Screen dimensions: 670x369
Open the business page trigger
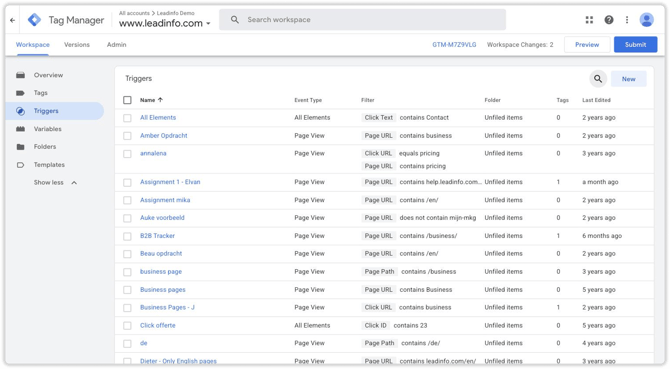(161, 272)
